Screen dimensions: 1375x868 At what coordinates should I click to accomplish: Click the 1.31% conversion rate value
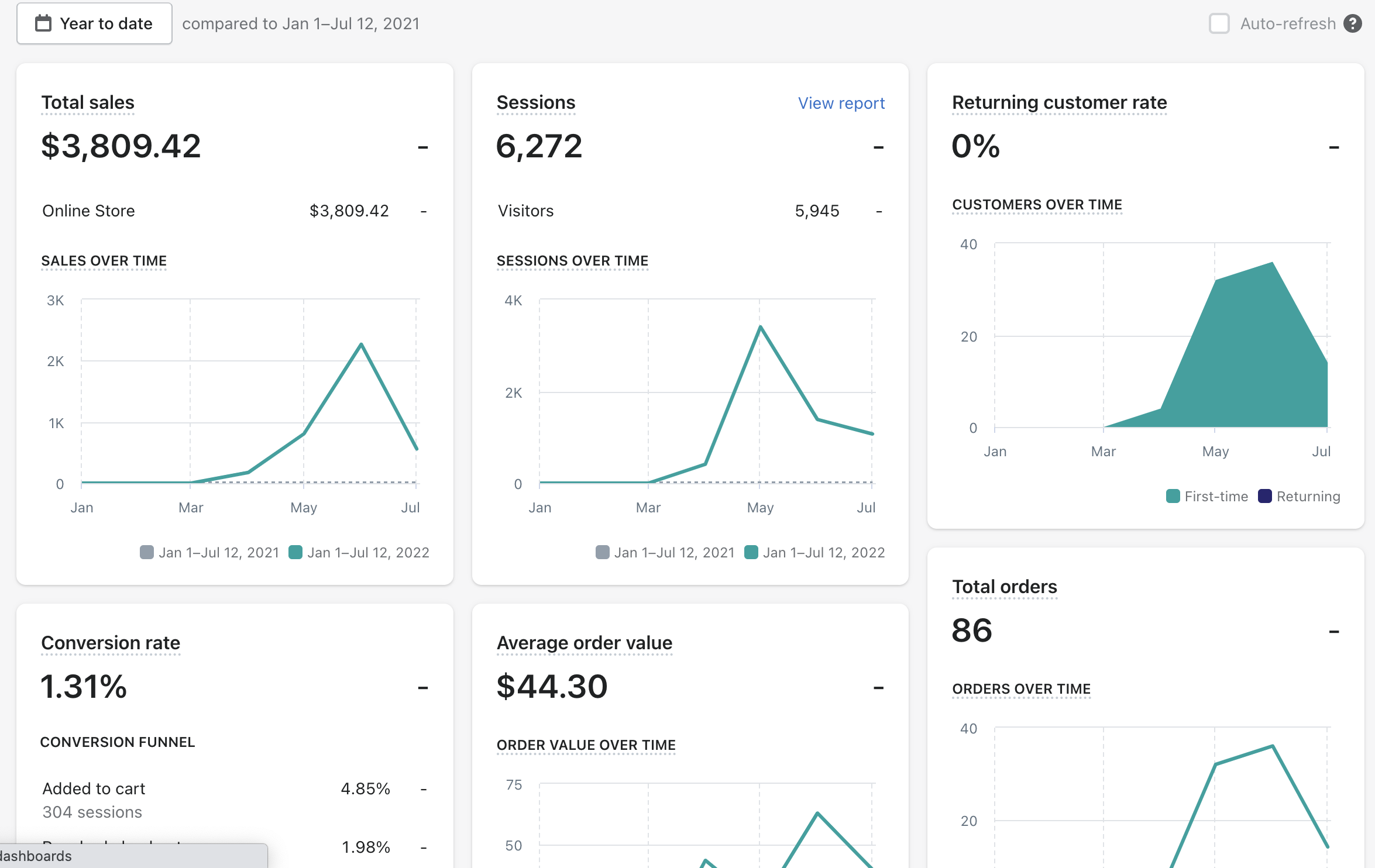pos(84,687)
